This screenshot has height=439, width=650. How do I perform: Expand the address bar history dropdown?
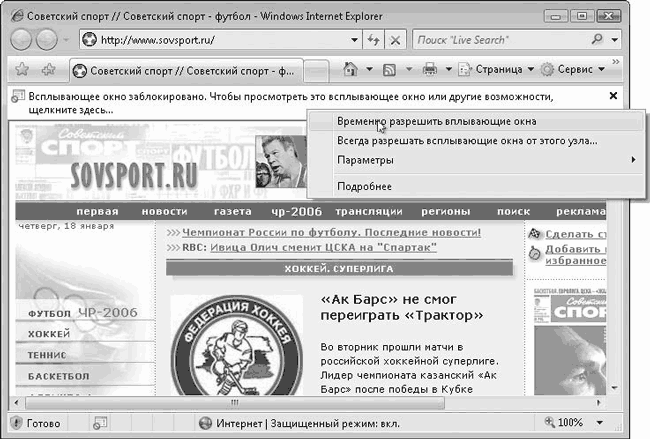(348, 41)
